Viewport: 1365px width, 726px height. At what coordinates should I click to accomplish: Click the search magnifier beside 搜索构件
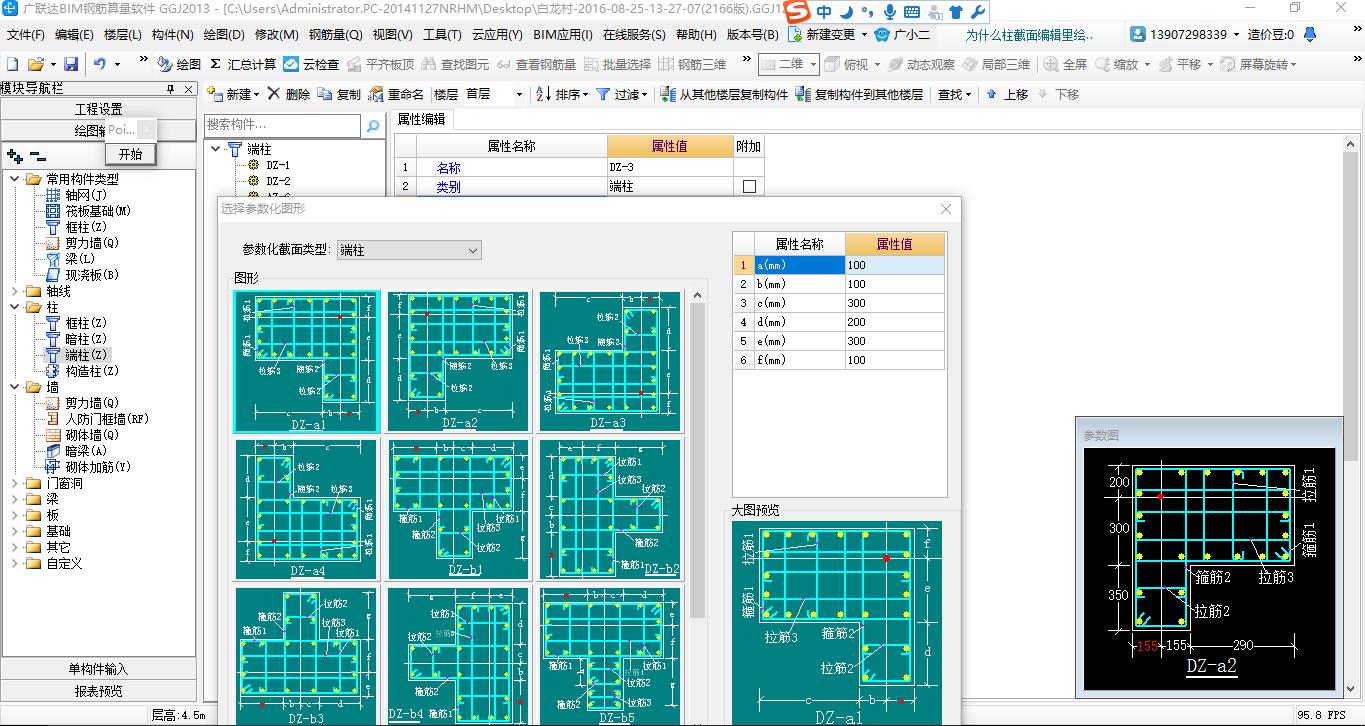[372, 126]
